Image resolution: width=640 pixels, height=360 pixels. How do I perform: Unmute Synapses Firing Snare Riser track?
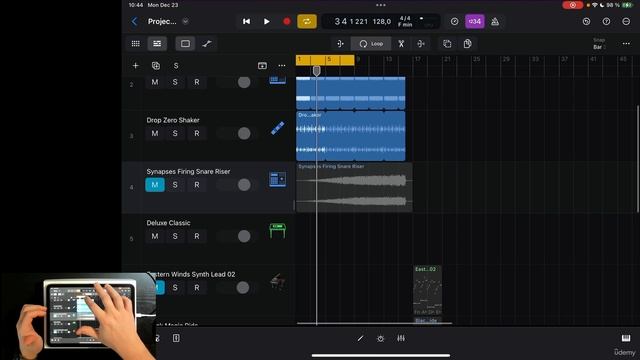click(155, 185)
